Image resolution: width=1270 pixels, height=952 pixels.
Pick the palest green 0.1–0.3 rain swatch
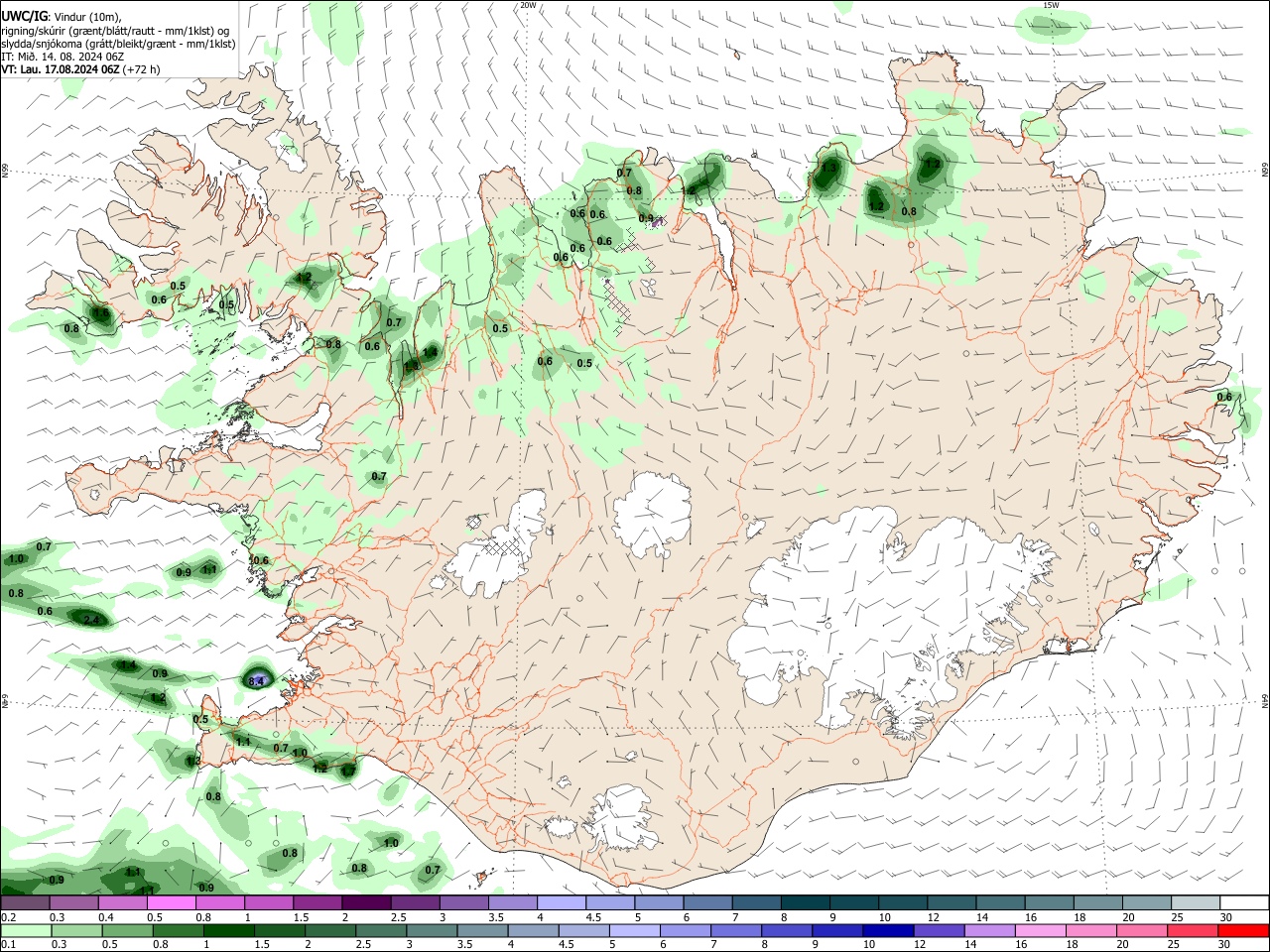point(26,930)
